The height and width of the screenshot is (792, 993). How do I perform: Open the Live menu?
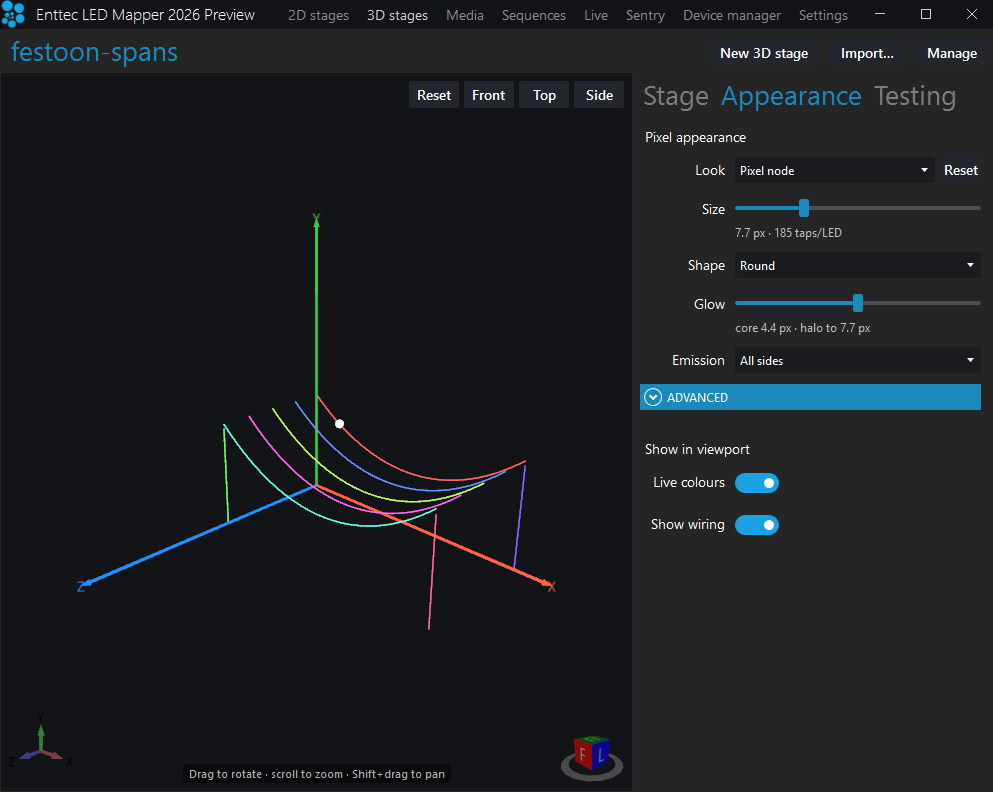[596, 15]
